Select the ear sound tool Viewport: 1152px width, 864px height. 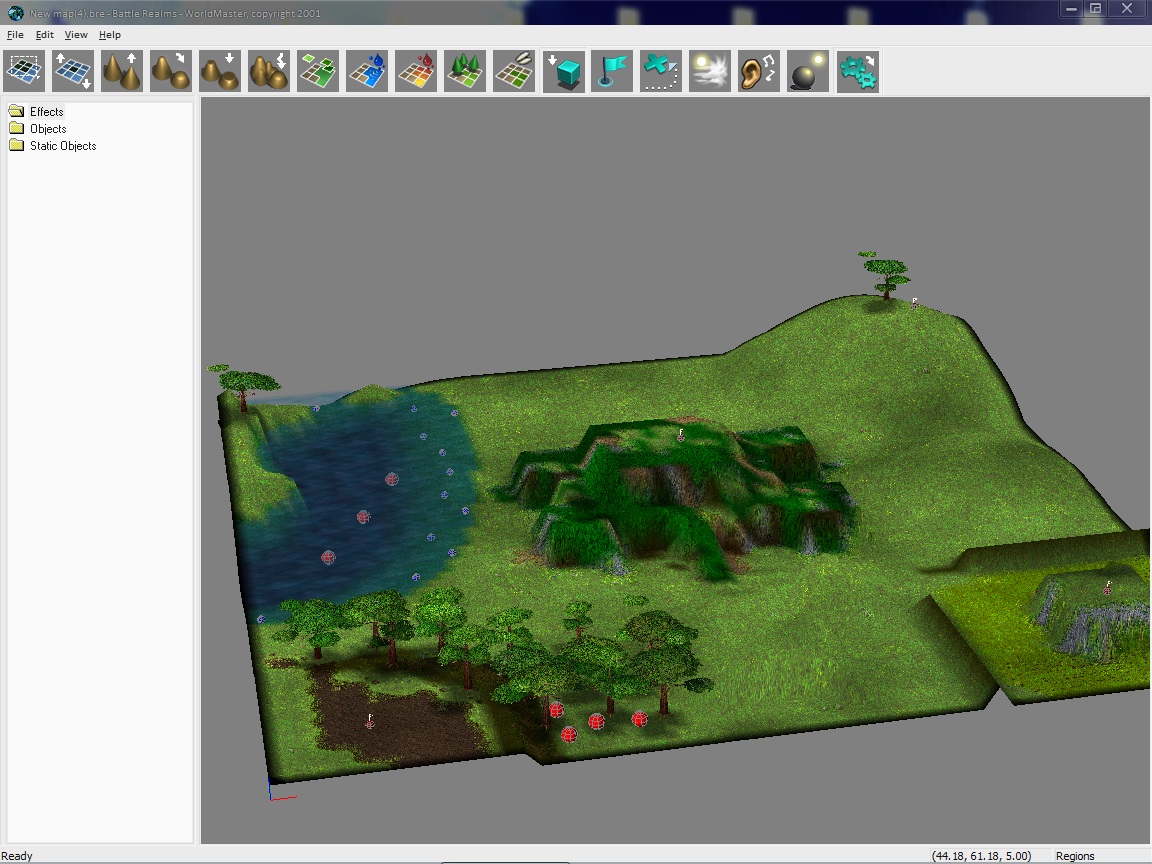point(759,71)
